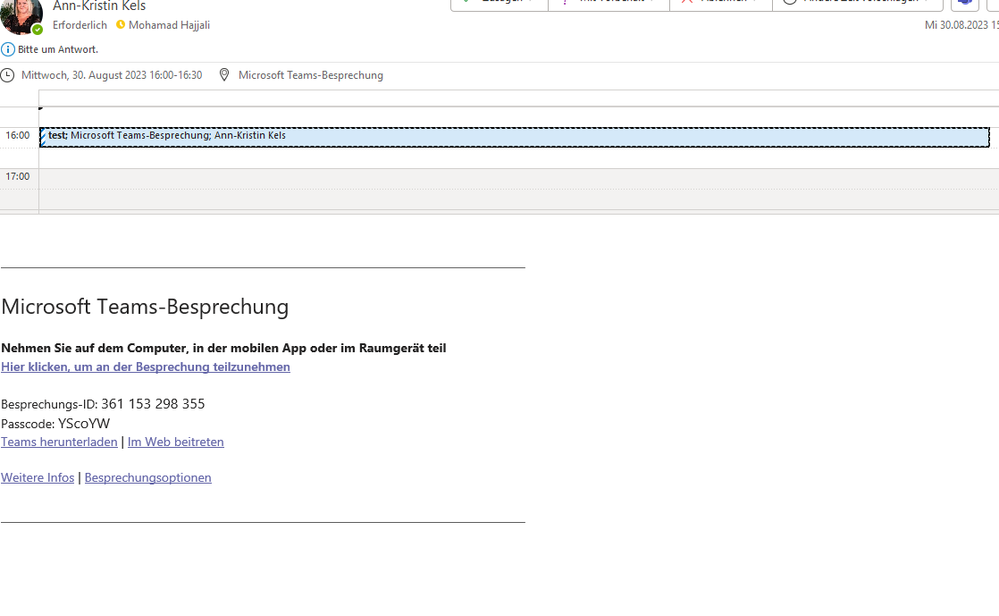Click the link to join the Besprechung
This screenshot has height=616, width=999.
click(145, 367)
